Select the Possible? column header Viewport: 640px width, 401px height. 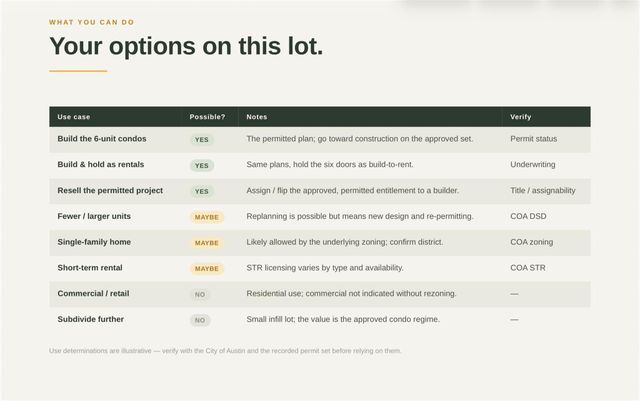click(x=207, y=117)
